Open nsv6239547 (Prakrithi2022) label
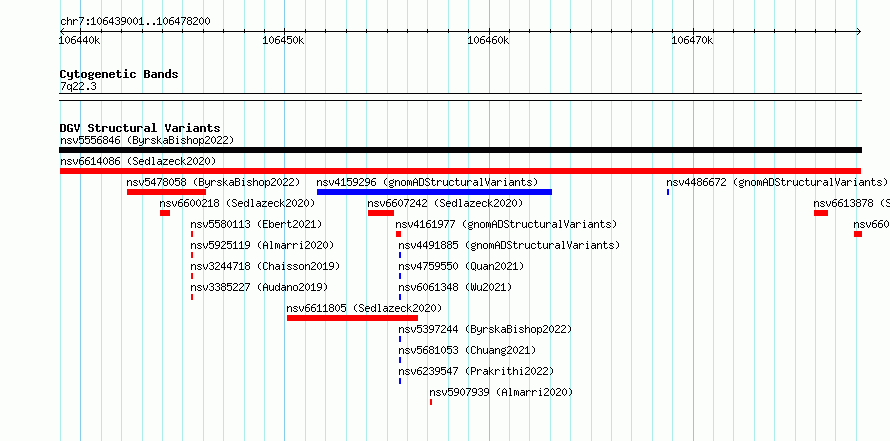 point(476,371)
